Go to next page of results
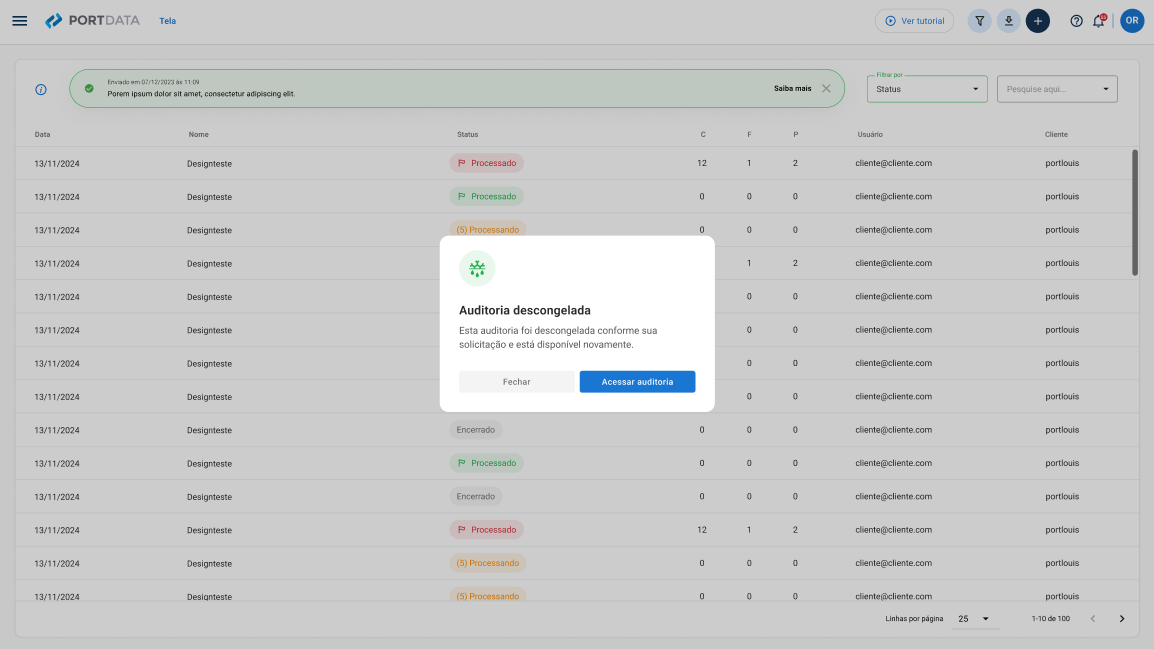This screenshot has height=649, width=1154. point(1121,619)
